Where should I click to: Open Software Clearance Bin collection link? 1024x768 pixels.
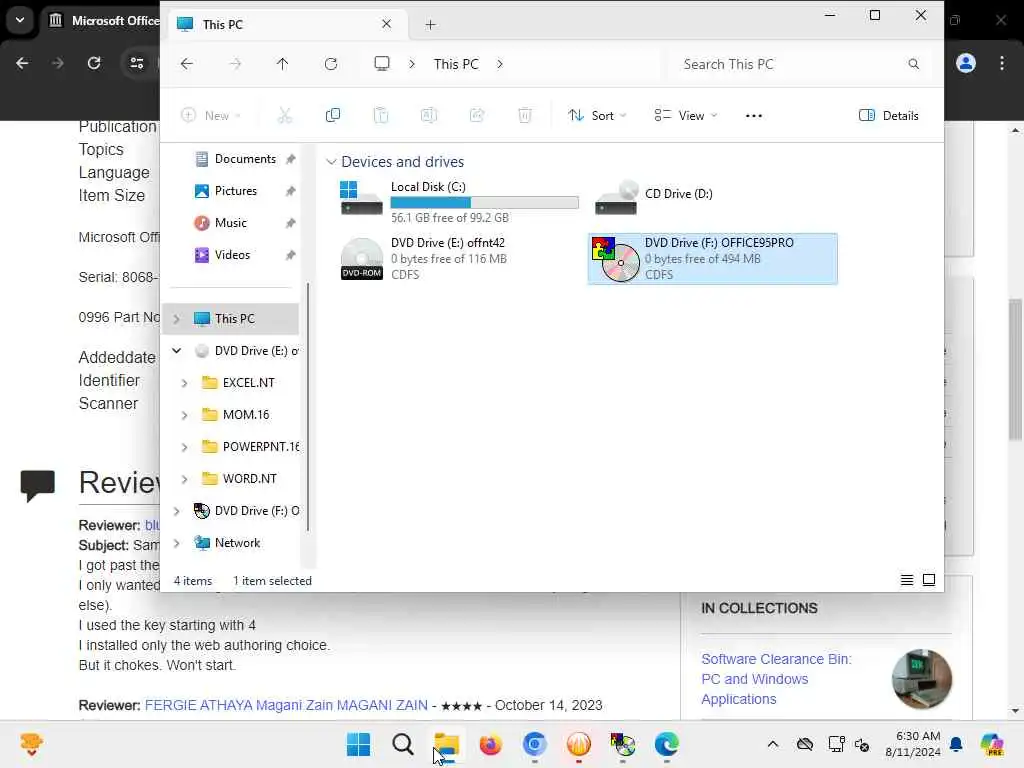click(776, 679)
